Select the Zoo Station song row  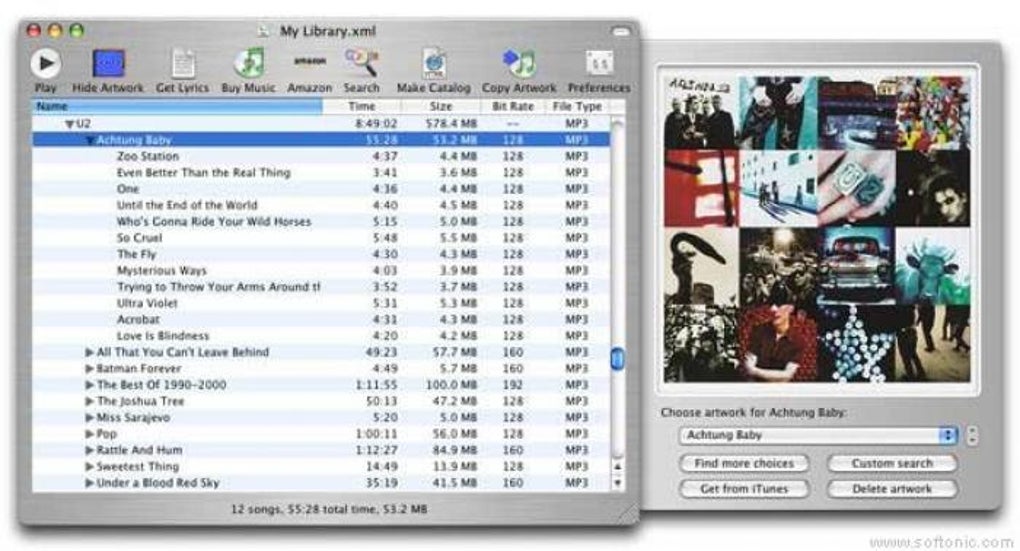(321, 156)
